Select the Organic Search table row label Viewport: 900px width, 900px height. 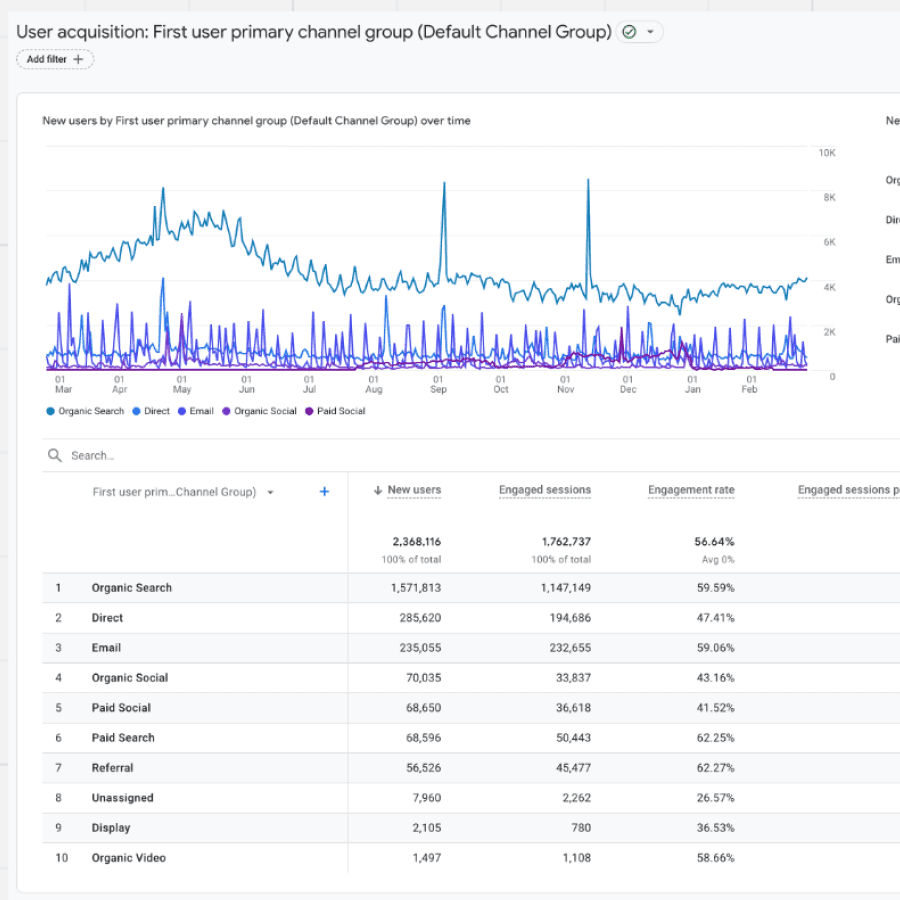[131, 588]
